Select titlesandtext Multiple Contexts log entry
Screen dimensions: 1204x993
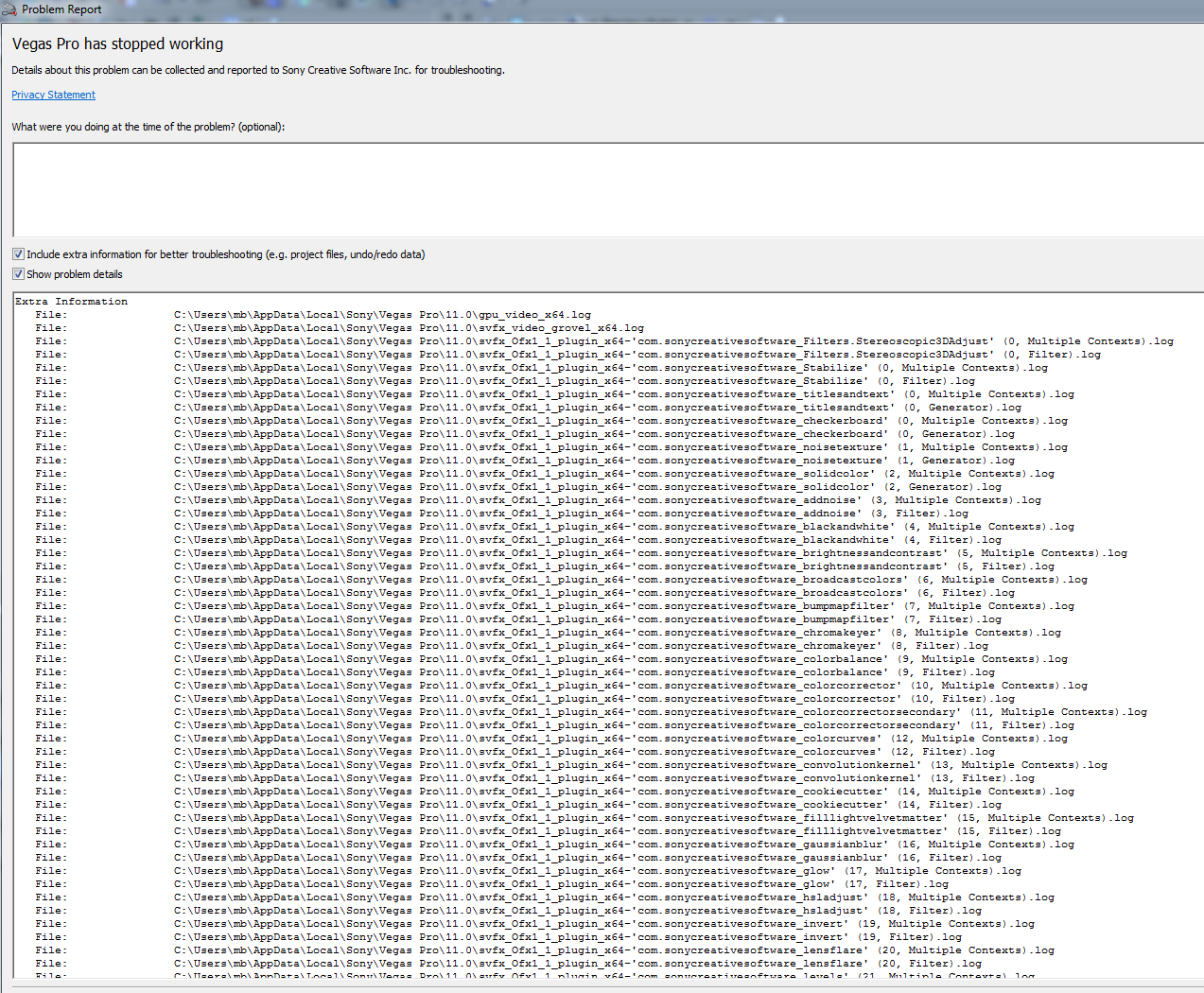pyautogui.click(x=555, y=394)
